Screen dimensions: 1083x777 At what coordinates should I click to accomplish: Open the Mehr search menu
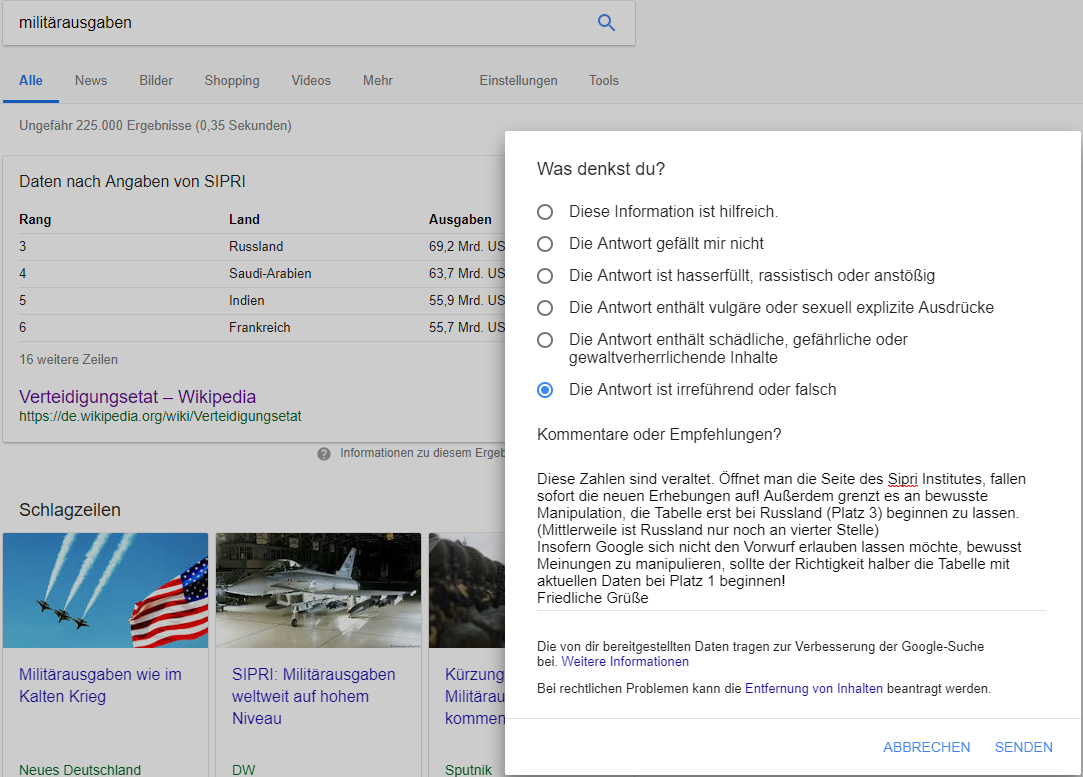coord(378,81)
